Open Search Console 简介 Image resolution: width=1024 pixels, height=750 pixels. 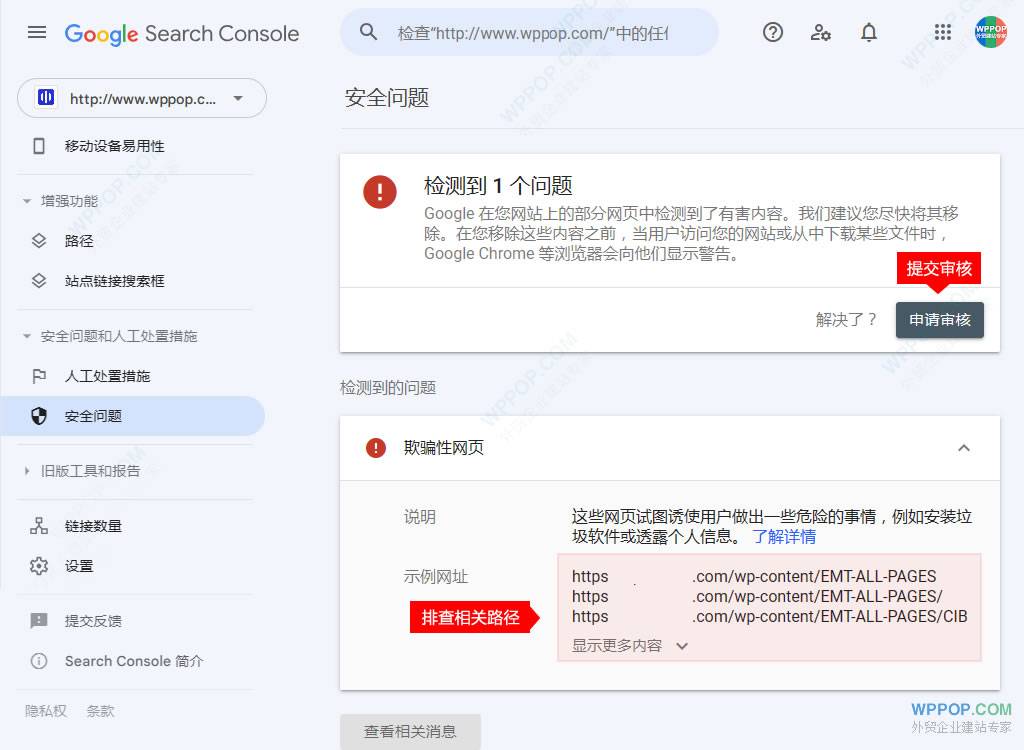click(133, 661)
